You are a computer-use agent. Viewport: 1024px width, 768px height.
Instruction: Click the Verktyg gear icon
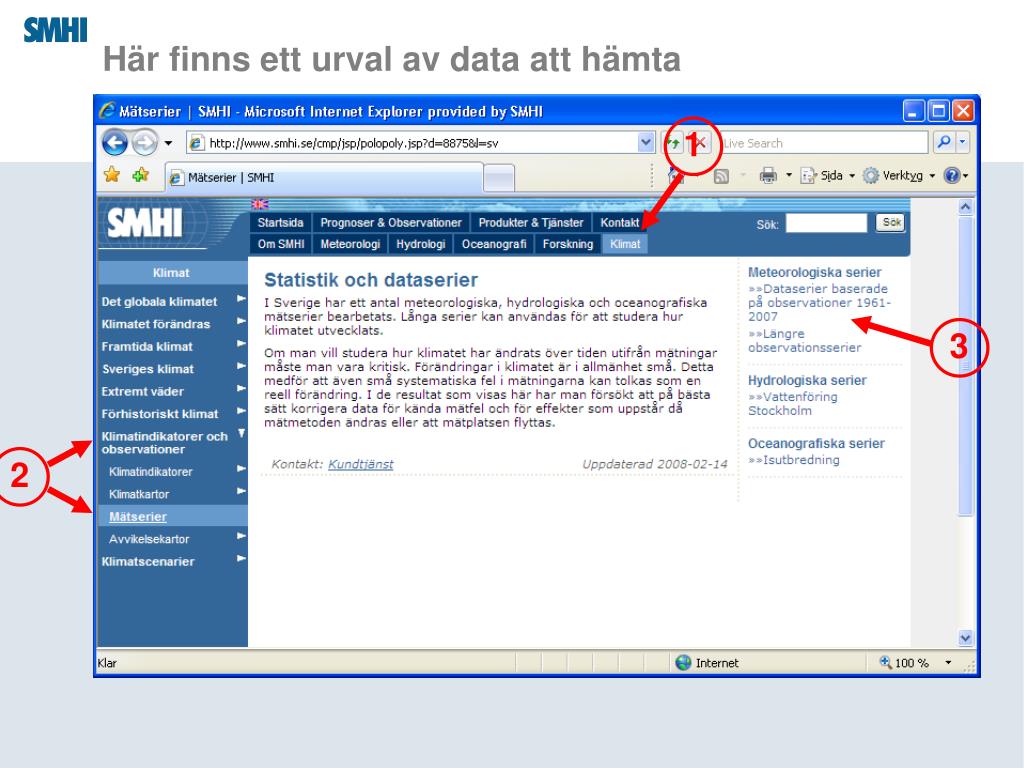click(x=871, y=176)
